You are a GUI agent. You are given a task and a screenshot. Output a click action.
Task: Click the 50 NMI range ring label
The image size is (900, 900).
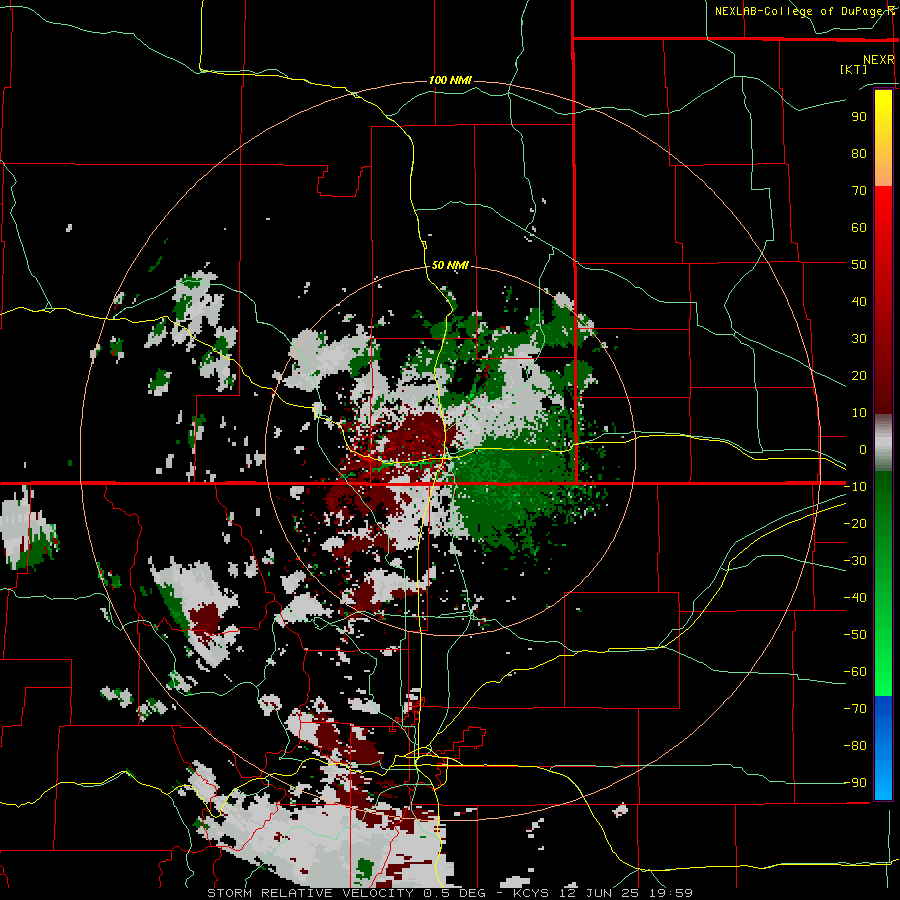coord(450,265)
